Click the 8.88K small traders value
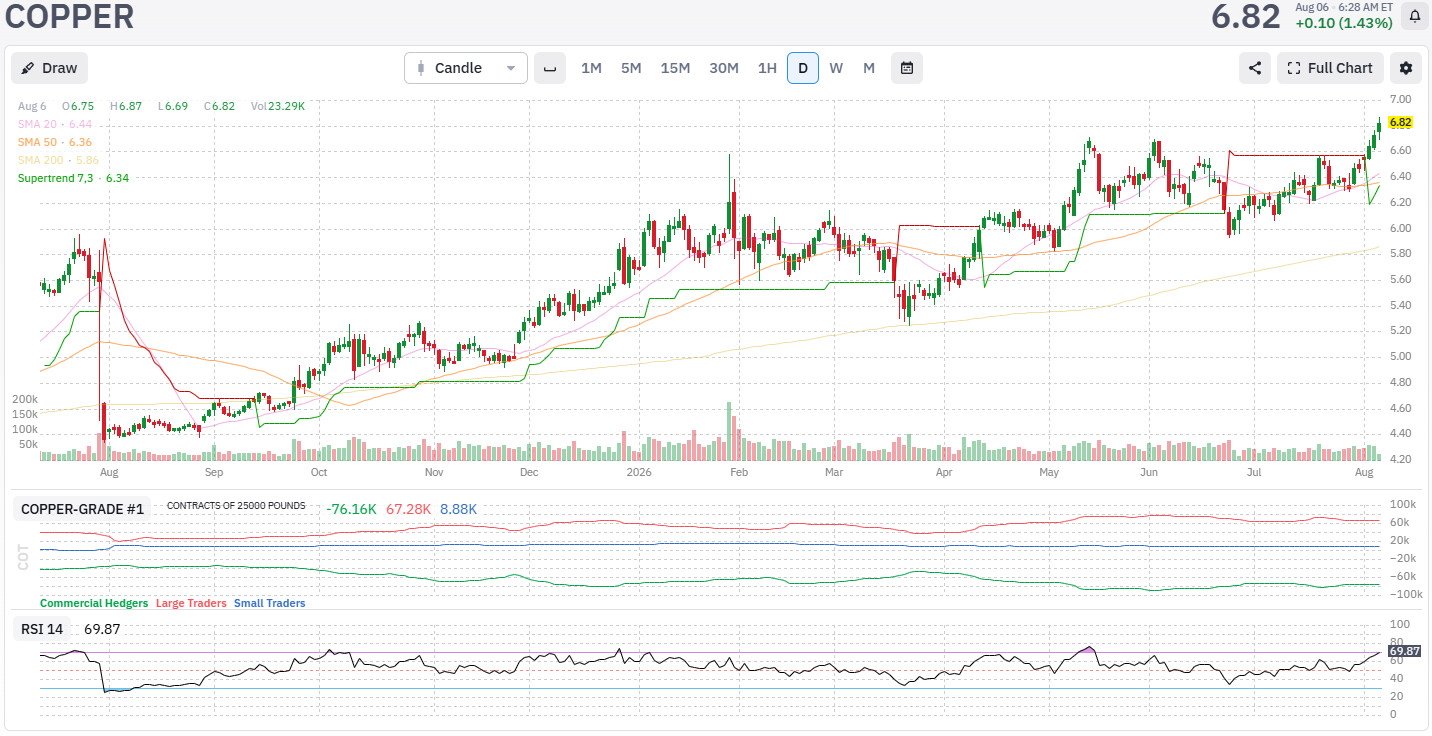 pos(458,509)
